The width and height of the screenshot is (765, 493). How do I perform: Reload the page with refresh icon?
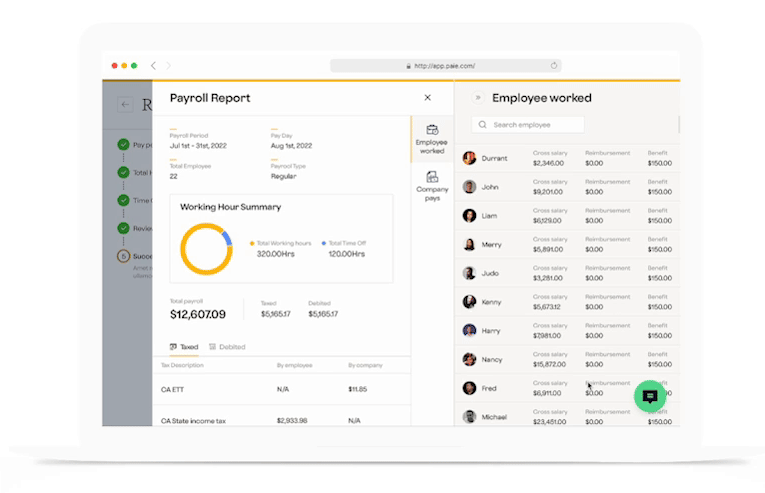554,65
